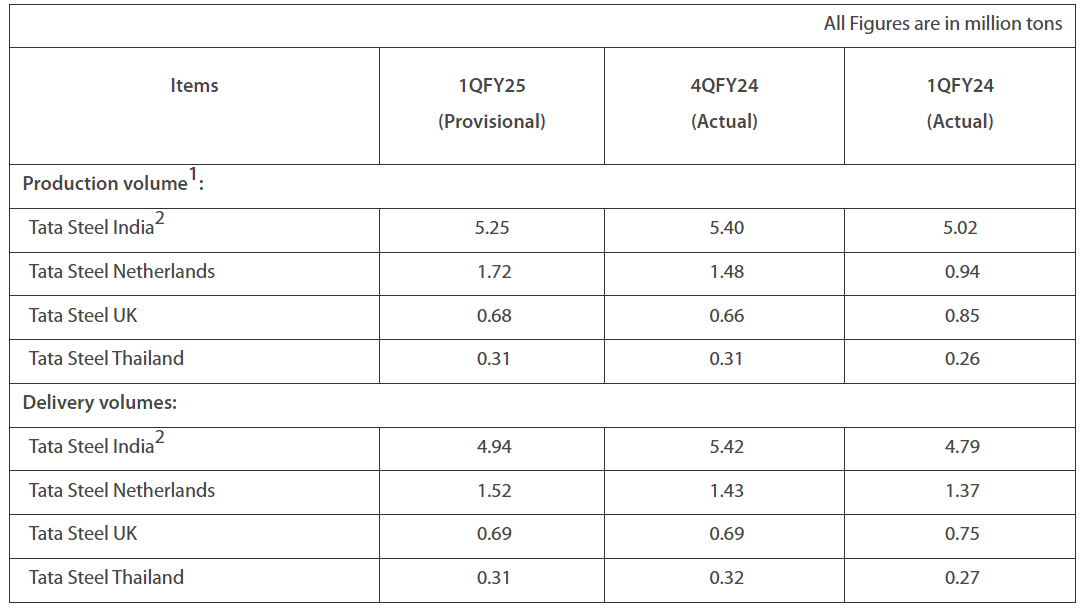Select the 4QFY24 Actual column header
Viewport: 1083px width, 609px height.
(x=725, y=104)
